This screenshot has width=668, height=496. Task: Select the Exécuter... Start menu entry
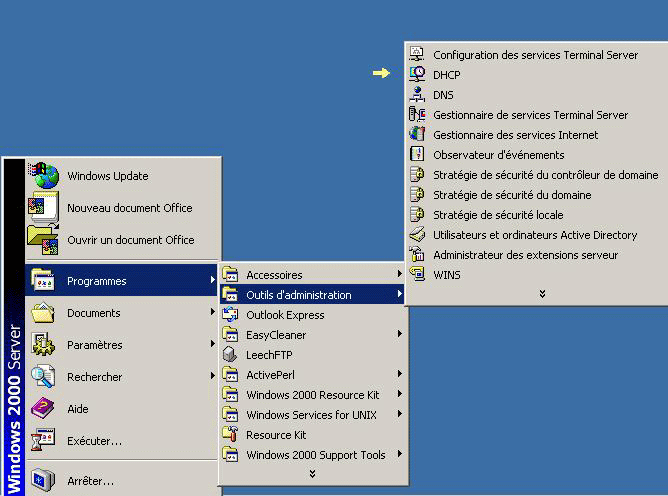coord(122,440)
